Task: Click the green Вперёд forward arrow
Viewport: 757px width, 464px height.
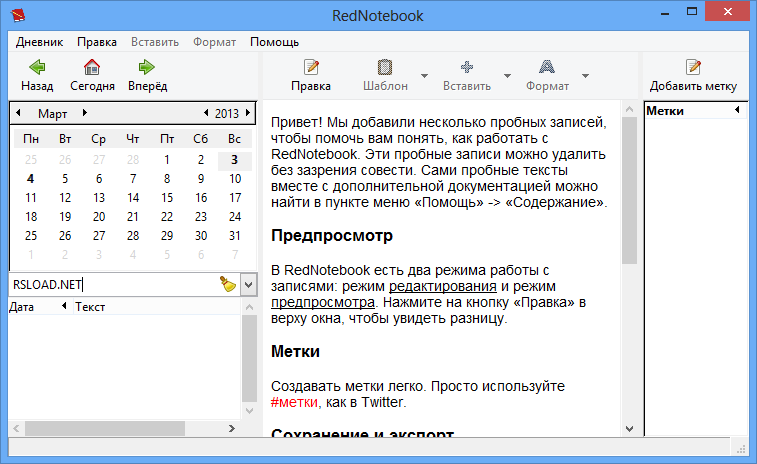Action: (x=147, y=67)
